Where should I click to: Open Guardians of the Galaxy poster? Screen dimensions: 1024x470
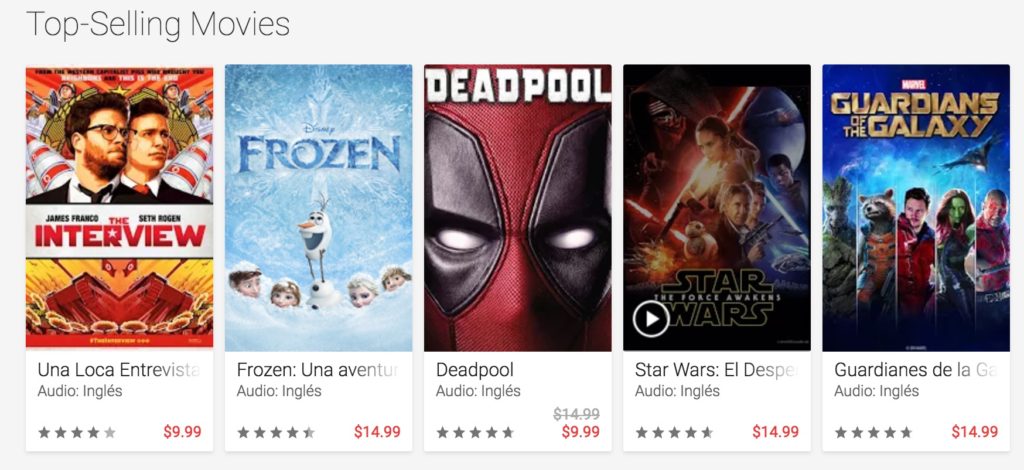tap(915, 208)
